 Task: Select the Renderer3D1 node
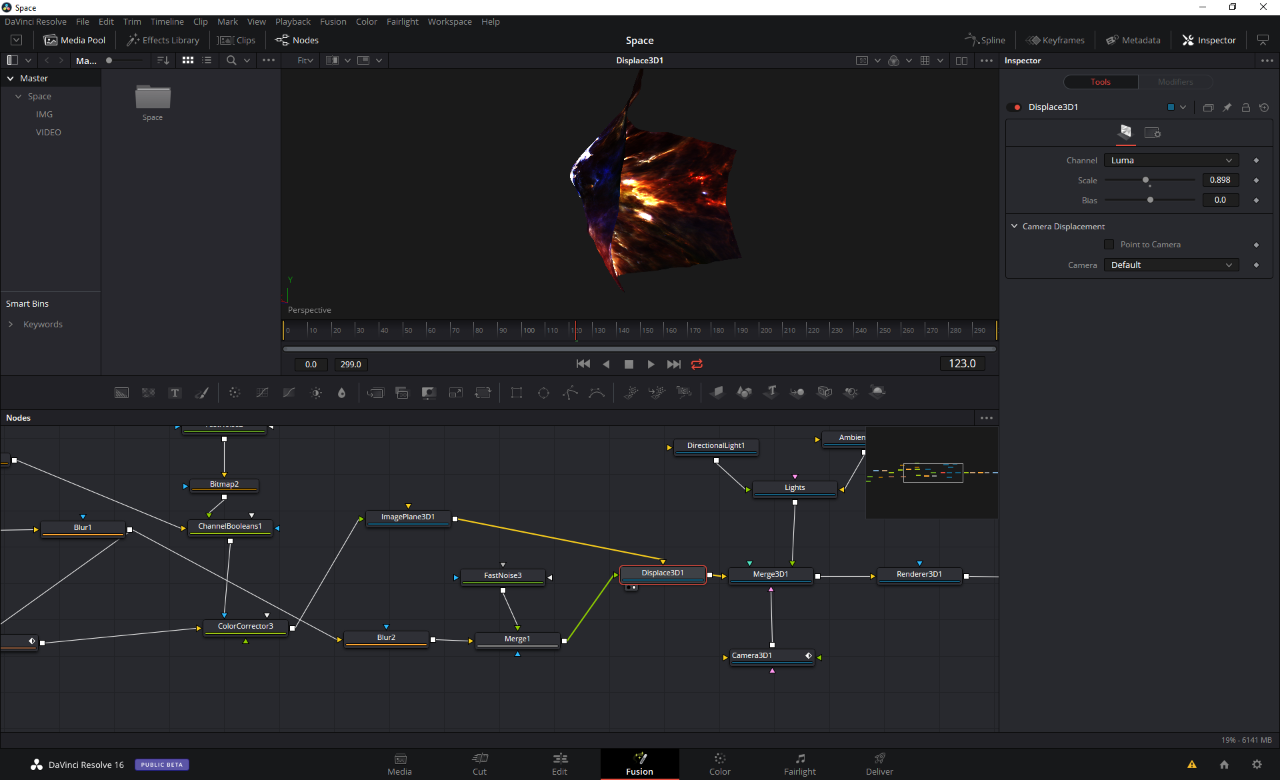click(x=919, y=574)
